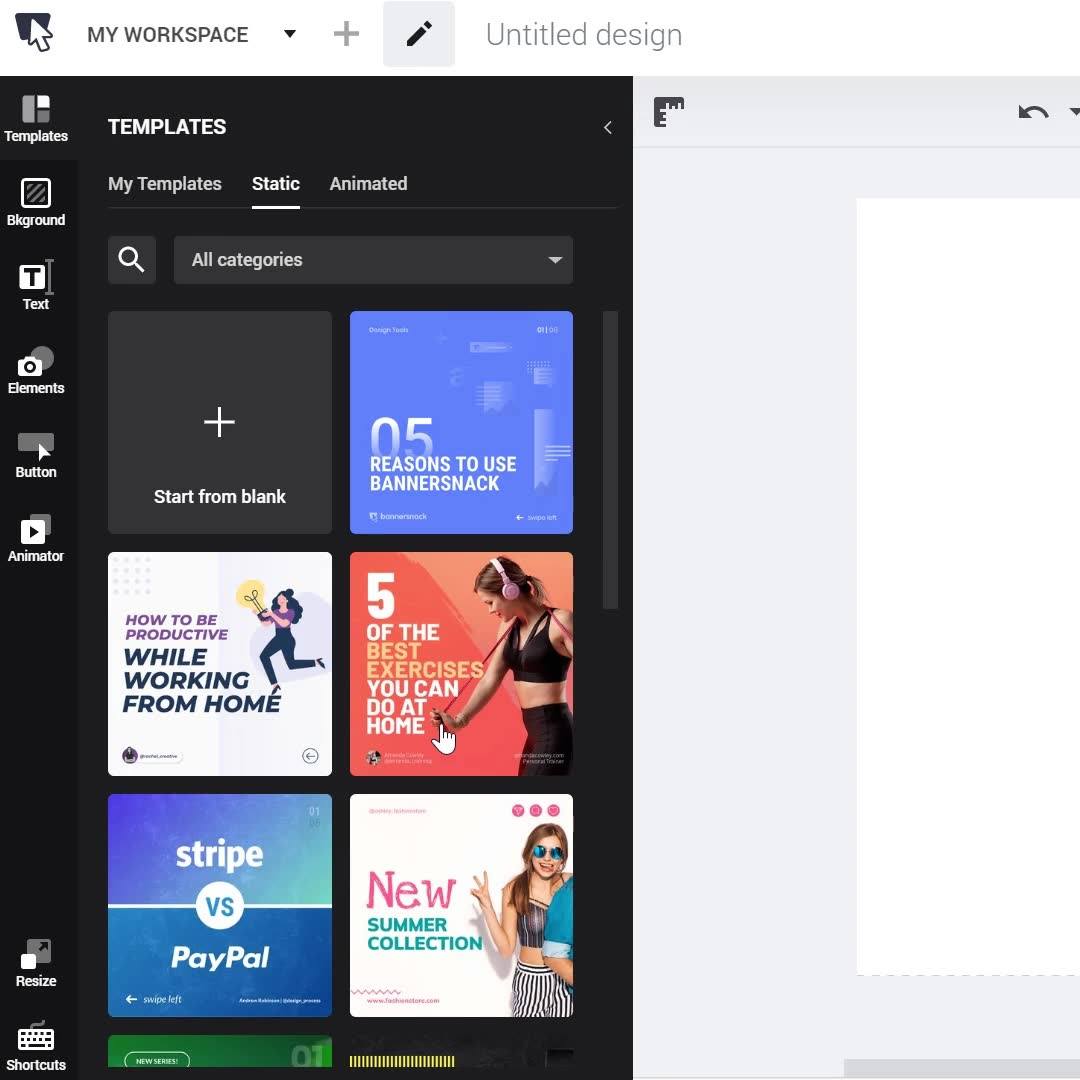This screenshot has width=1080, height=1080.
Task: Show keyboard Shortcuts
Action: [x=36, y=1047]
